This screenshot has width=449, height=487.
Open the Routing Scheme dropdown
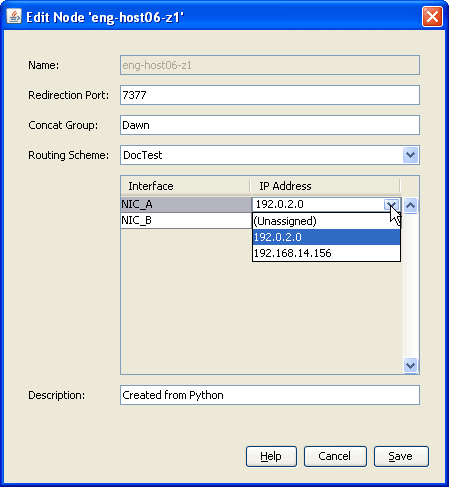[410, 155]
